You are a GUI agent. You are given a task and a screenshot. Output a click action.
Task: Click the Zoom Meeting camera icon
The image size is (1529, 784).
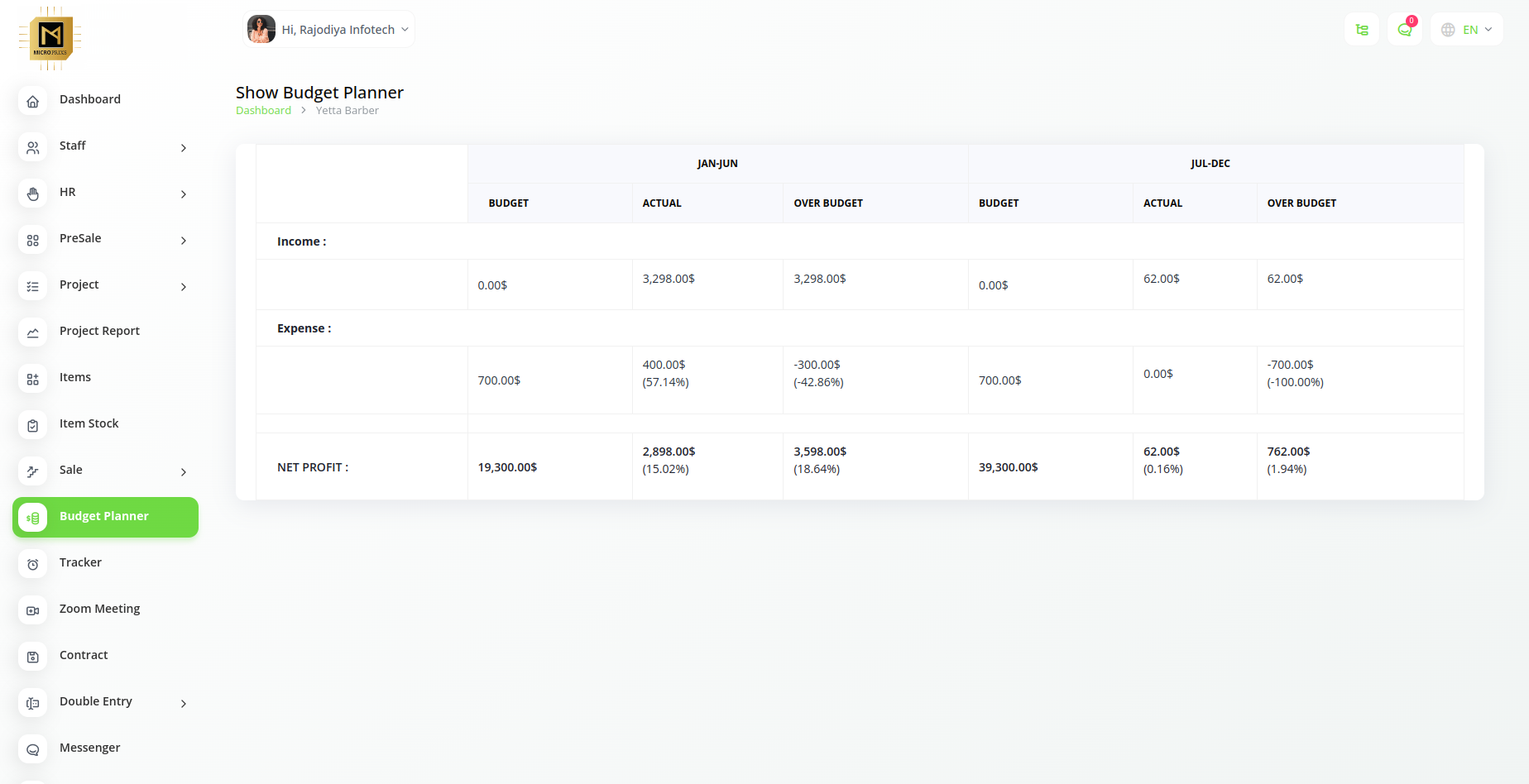(32, 611)
